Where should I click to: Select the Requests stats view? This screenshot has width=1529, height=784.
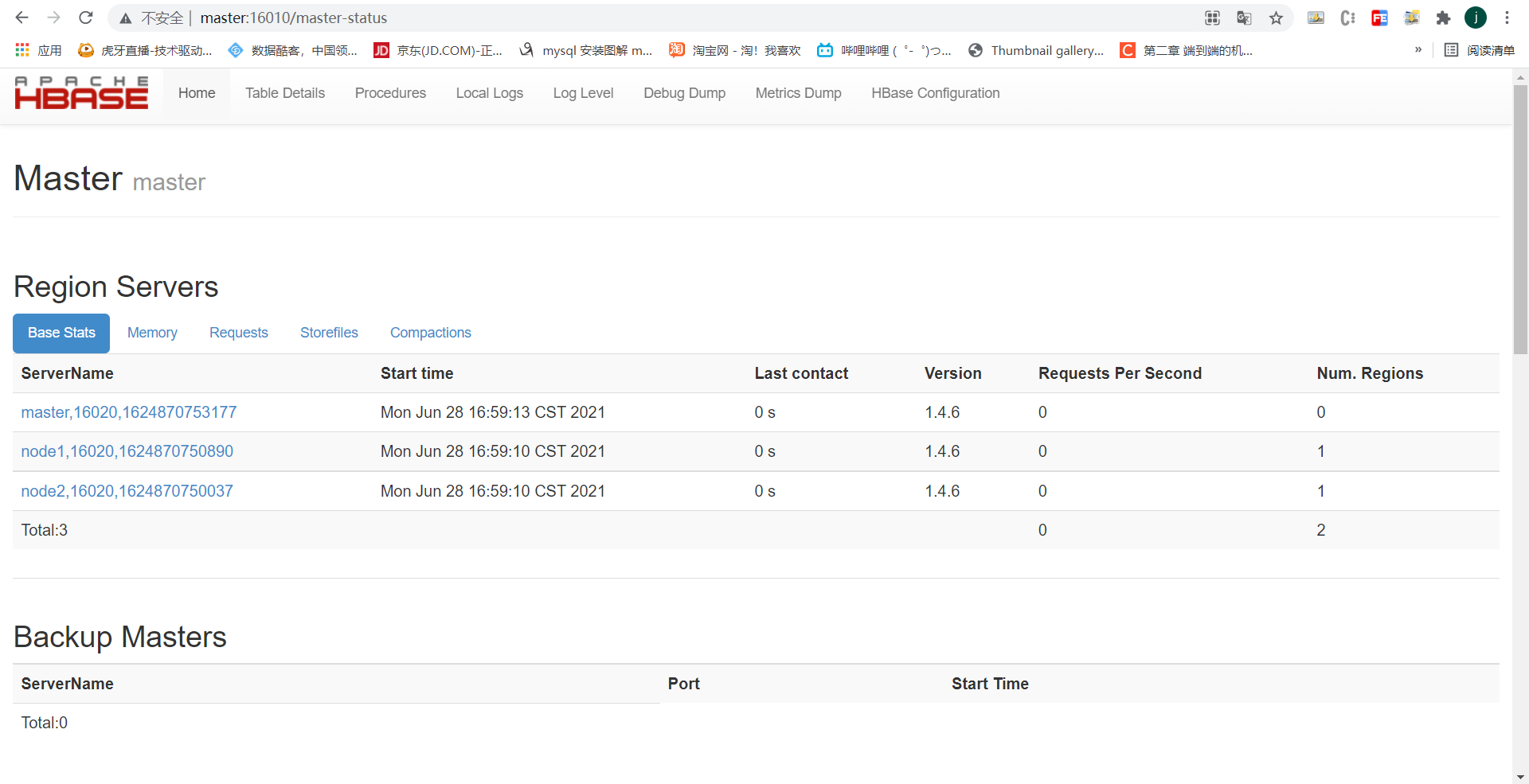pos(238,333)
